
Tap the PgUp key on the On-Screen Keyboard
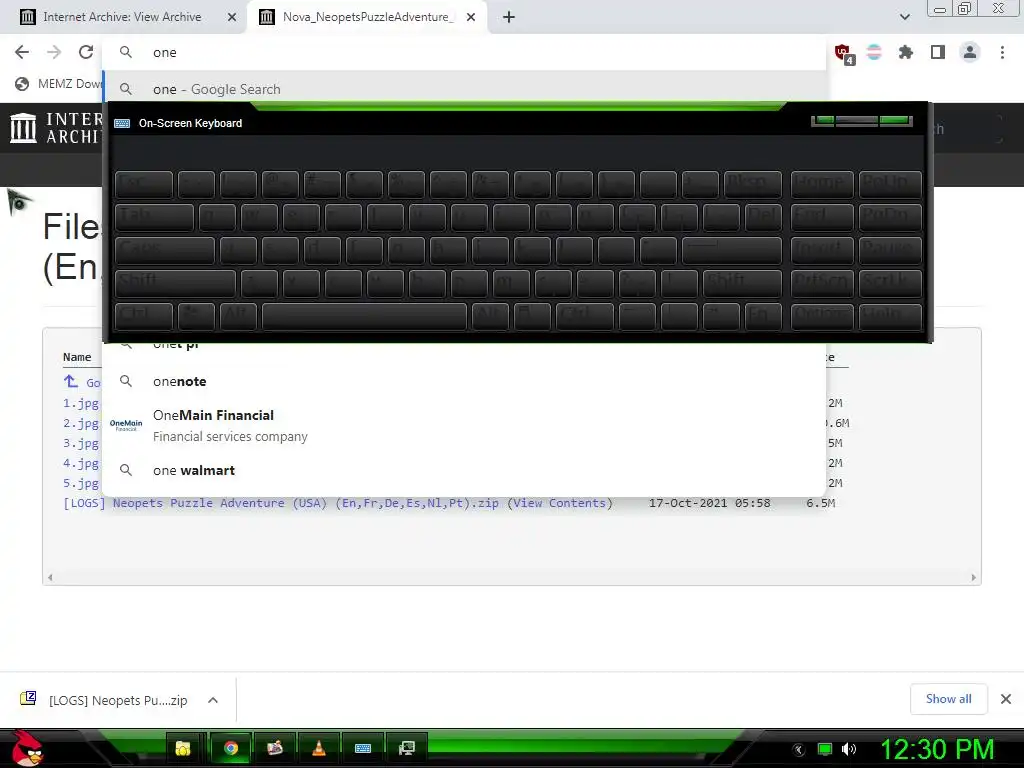(889, 184)
